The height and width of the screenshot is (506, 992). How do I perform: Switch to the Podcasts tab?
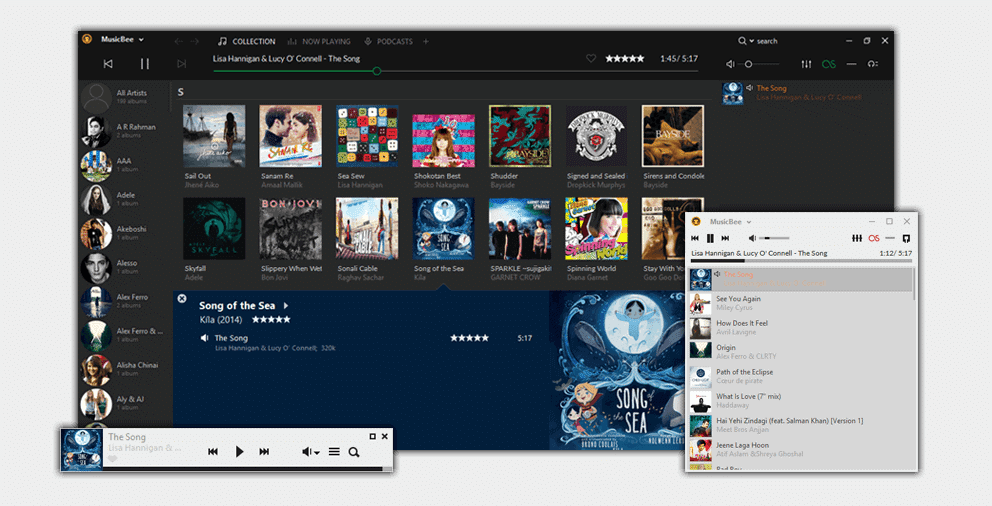coord(388,41)
